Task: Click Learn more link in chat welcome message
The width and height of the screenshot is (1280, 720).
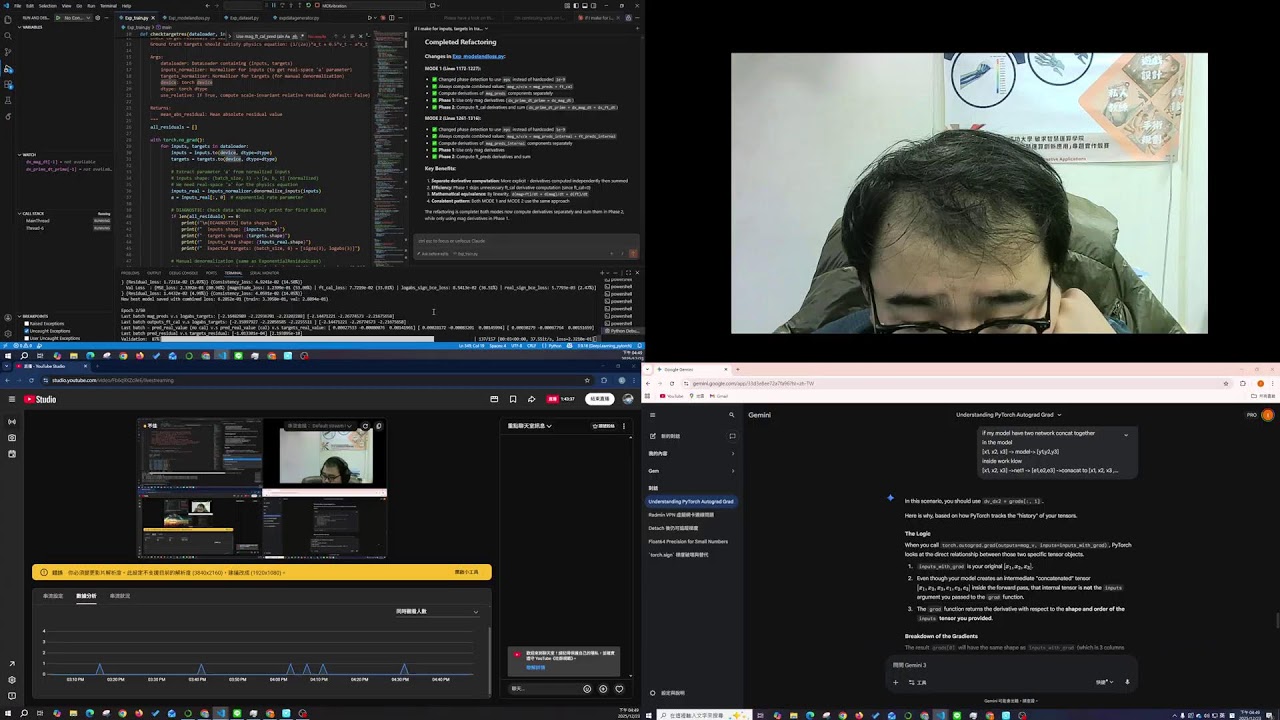Action: [538, 667]
